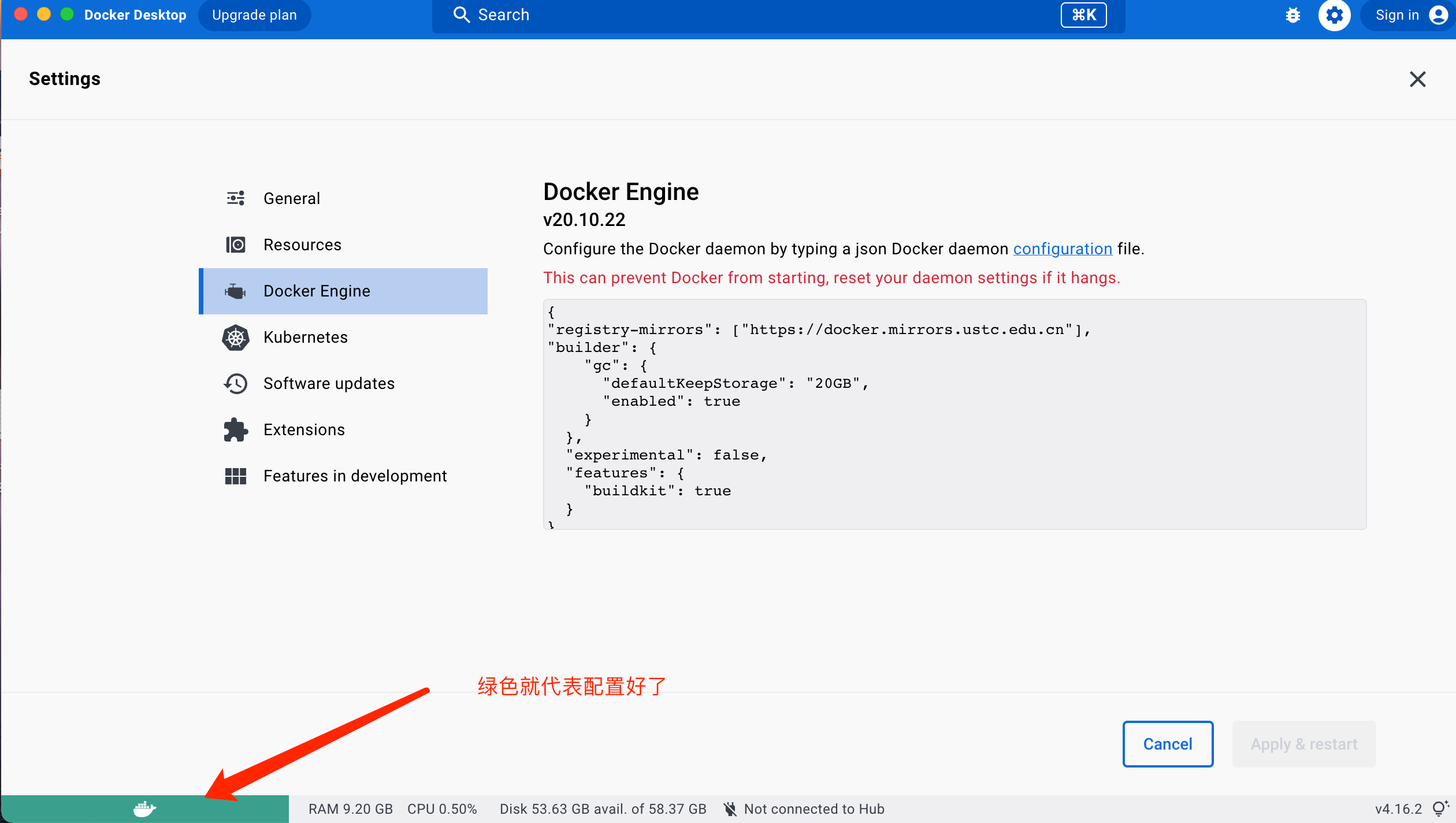Click the Apply & restart button
The height and width of the screenshot is (823, 1456).
pos(1304,744)
